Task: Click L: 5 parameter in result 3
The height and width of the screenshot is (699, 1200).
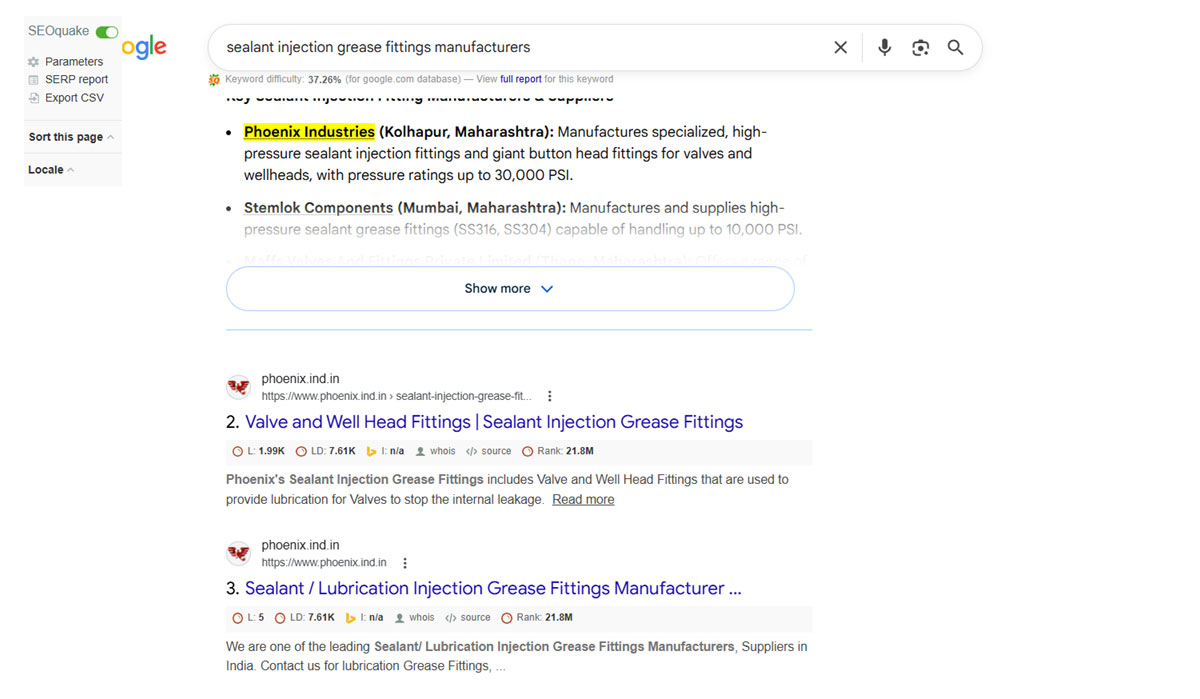Action: pos(248,618)
